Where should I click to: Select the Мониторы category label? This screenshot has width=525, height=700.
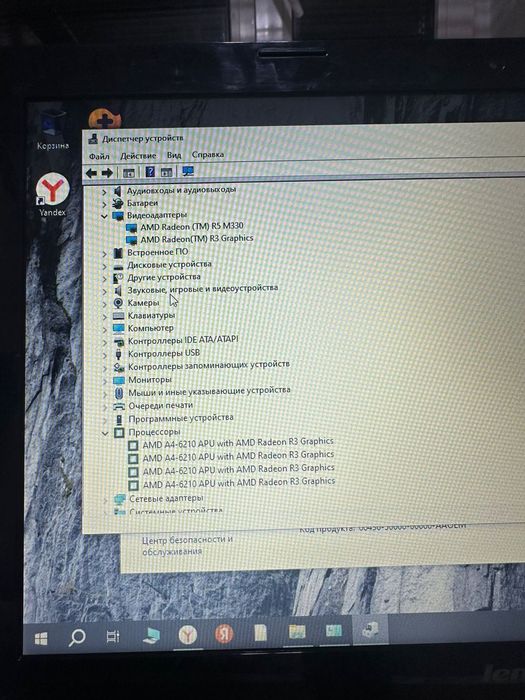coord(150,380)
